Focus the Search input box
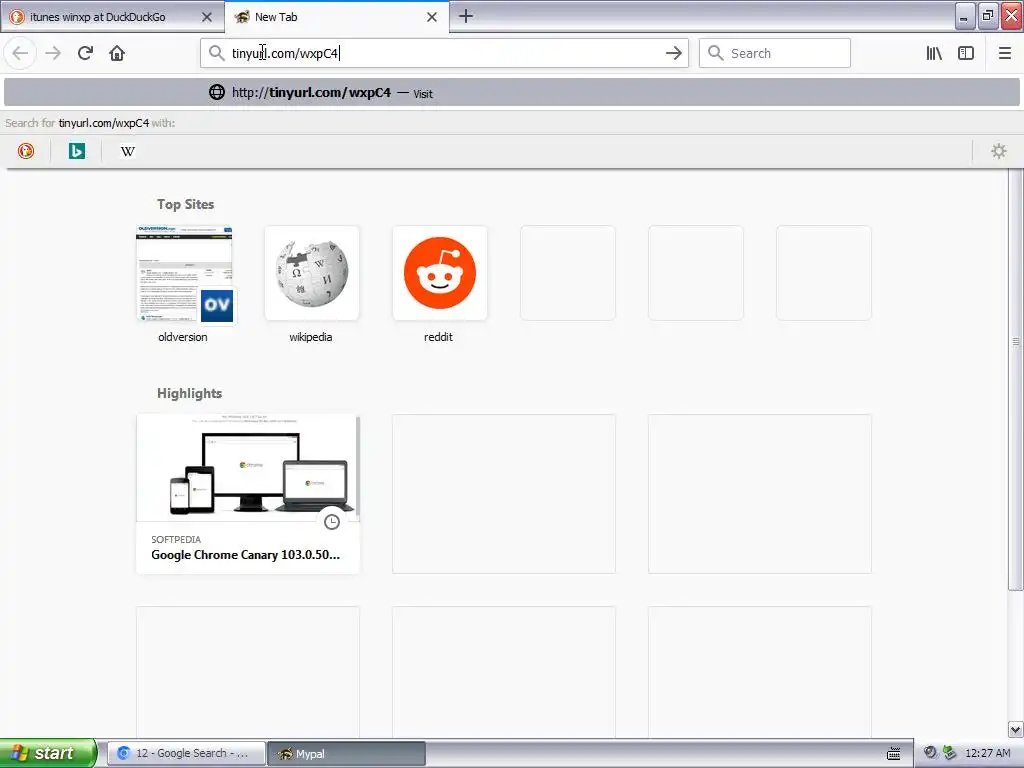Image resolution: width=1024 pixels, height=768 pixels. [775, 53]
